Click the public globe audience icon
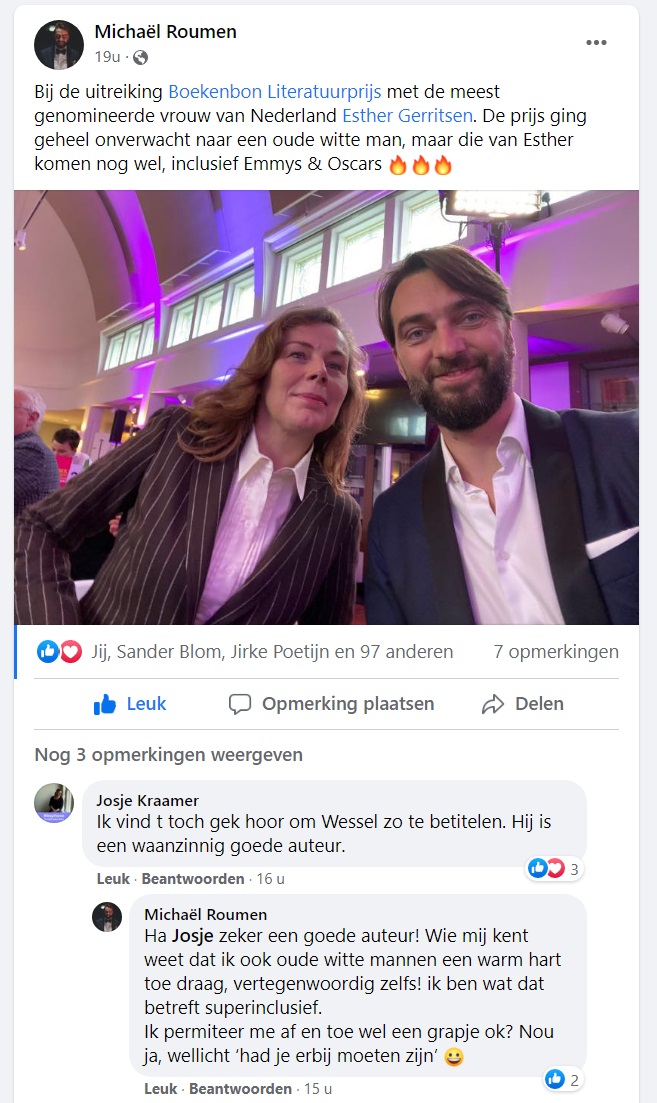 [x=141, y=57]
